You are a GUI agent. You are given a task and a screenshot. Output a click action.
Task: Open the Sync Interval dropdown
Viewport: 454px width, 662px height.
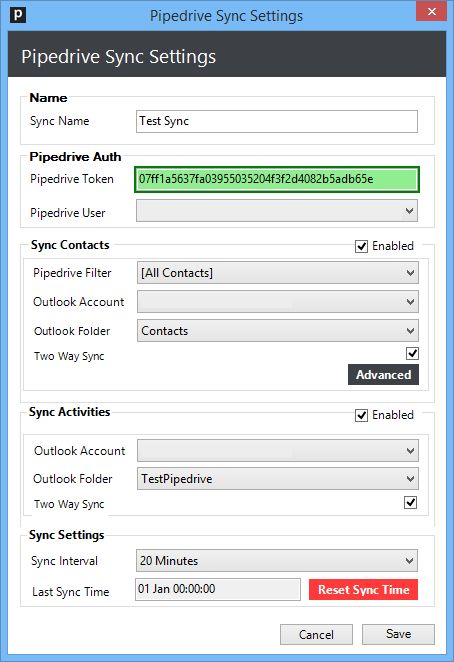point(277,561)
